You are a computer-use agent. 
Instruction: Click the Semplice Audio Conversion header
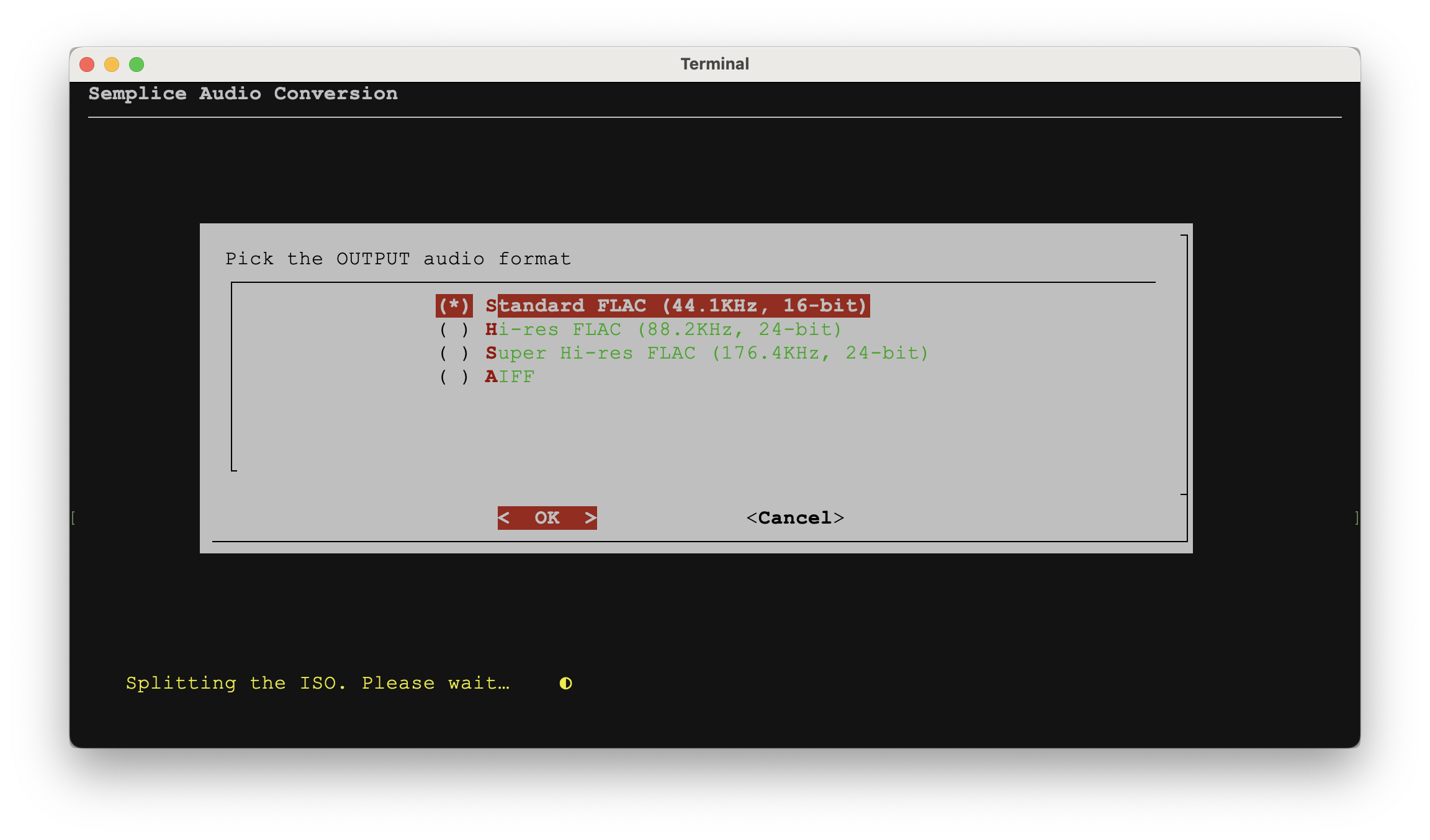[243, 93]
